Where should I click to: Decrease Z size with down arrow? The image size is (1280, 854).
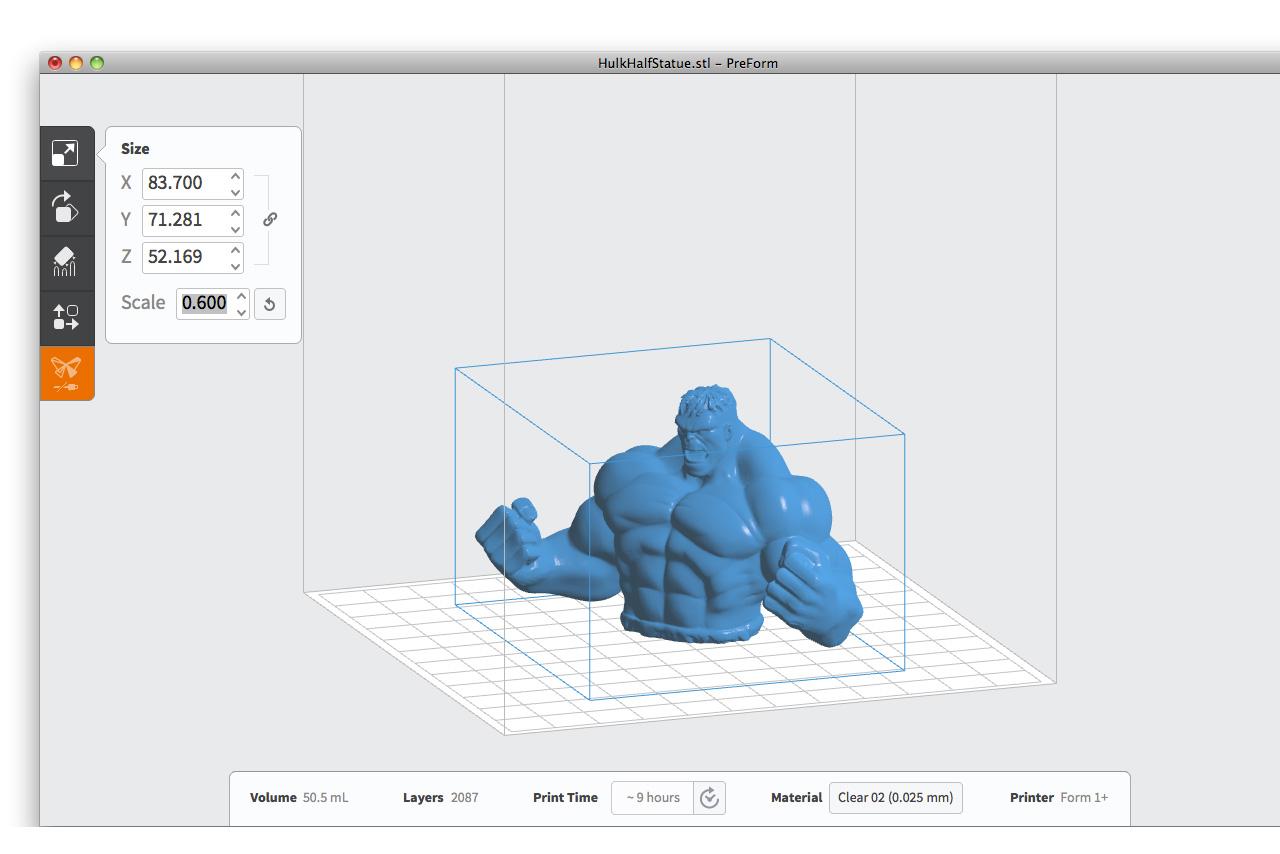point(236,265)
